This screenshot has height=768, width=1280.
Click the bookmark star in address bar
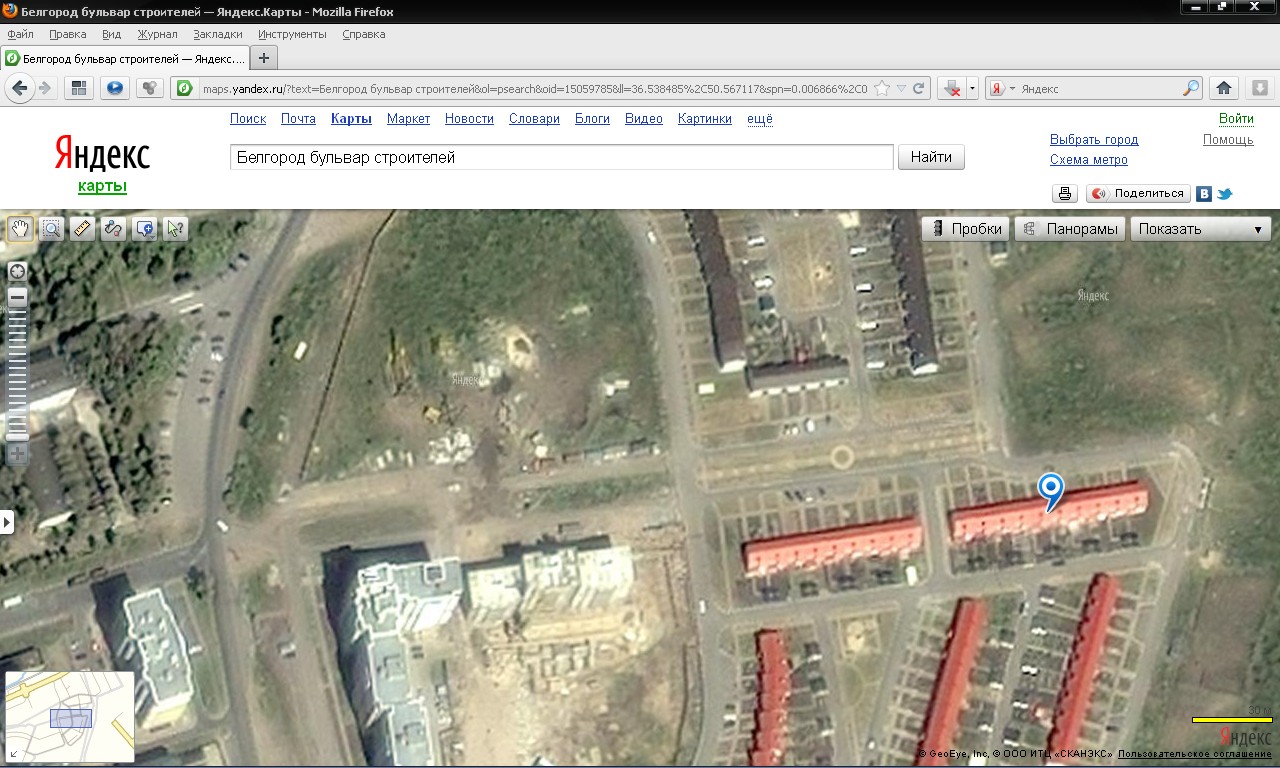(882, 88)
